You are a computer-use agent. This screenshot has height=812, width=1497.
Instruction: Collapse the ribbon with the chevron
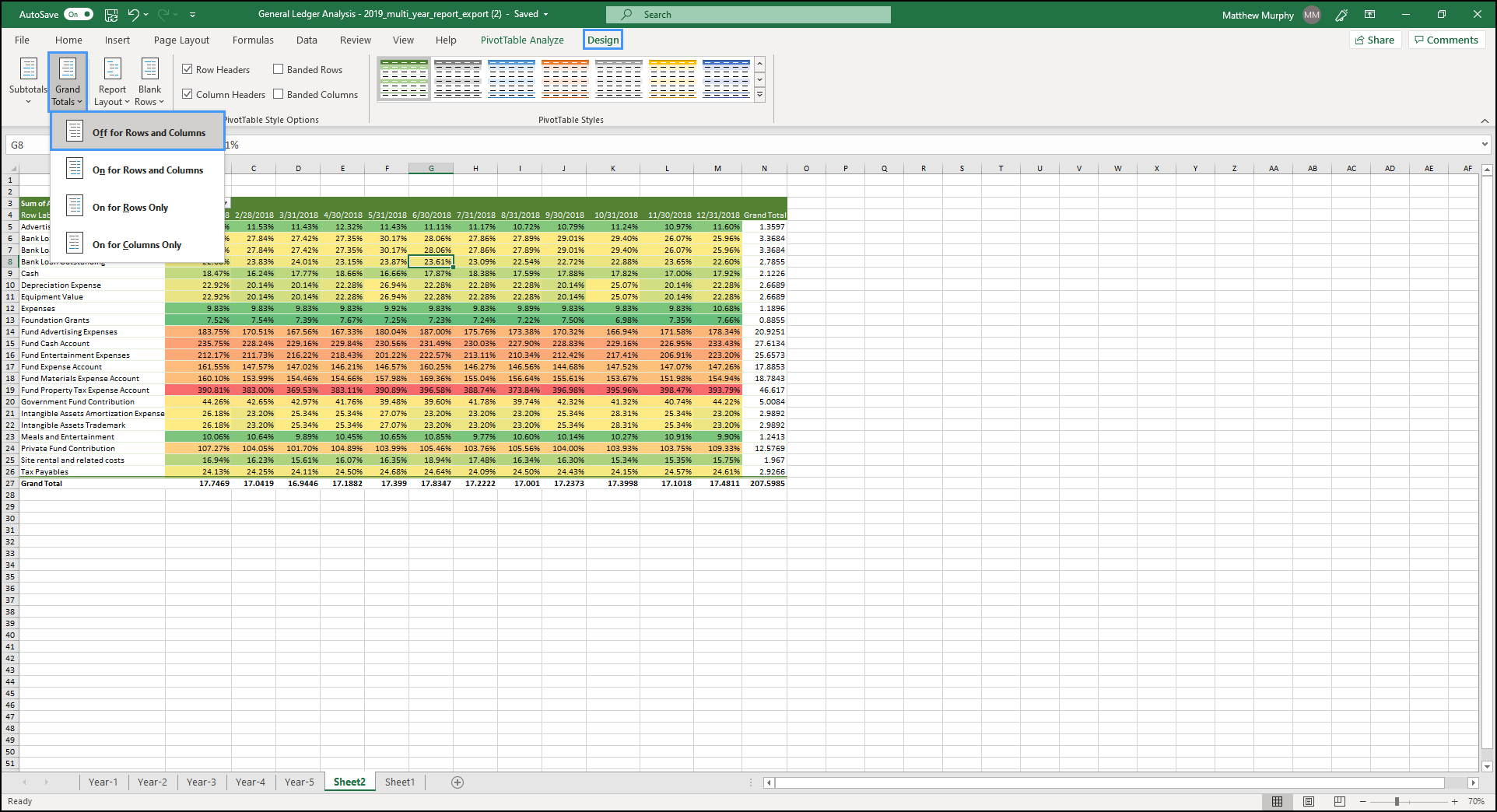coord(1486,121)
